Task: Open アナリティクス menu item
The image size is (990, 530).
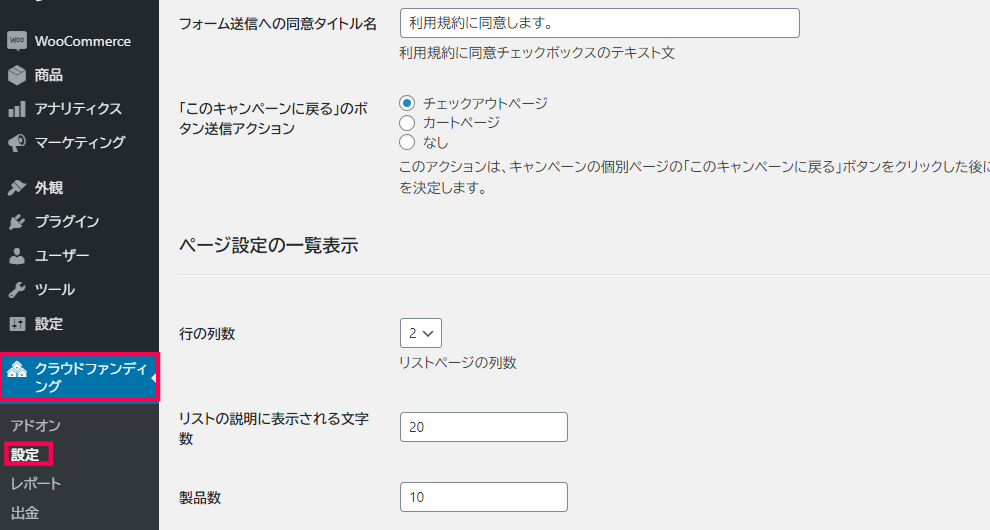Action: pyautogui.click(x=79, y=109)
